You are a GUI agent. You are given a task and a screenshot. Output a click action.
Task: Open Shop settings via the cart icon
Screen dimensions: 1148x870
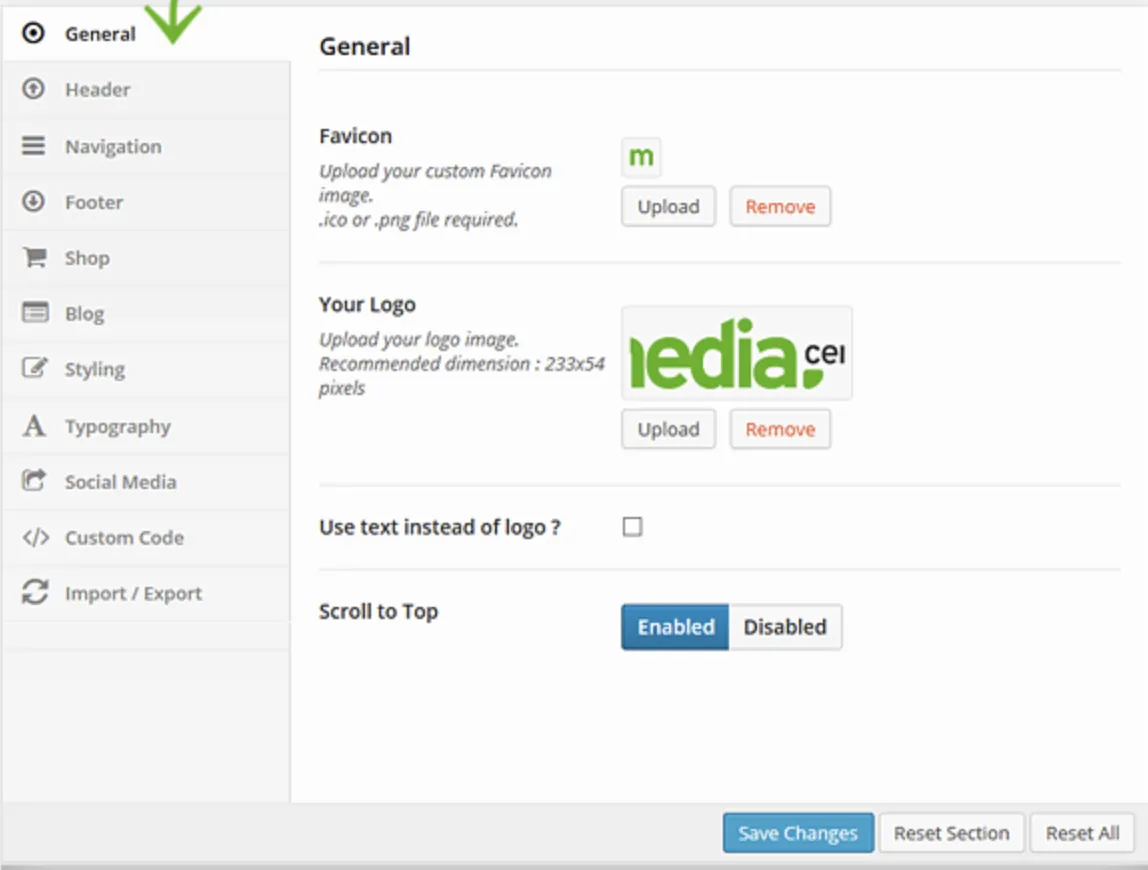[x=34, y=257]
